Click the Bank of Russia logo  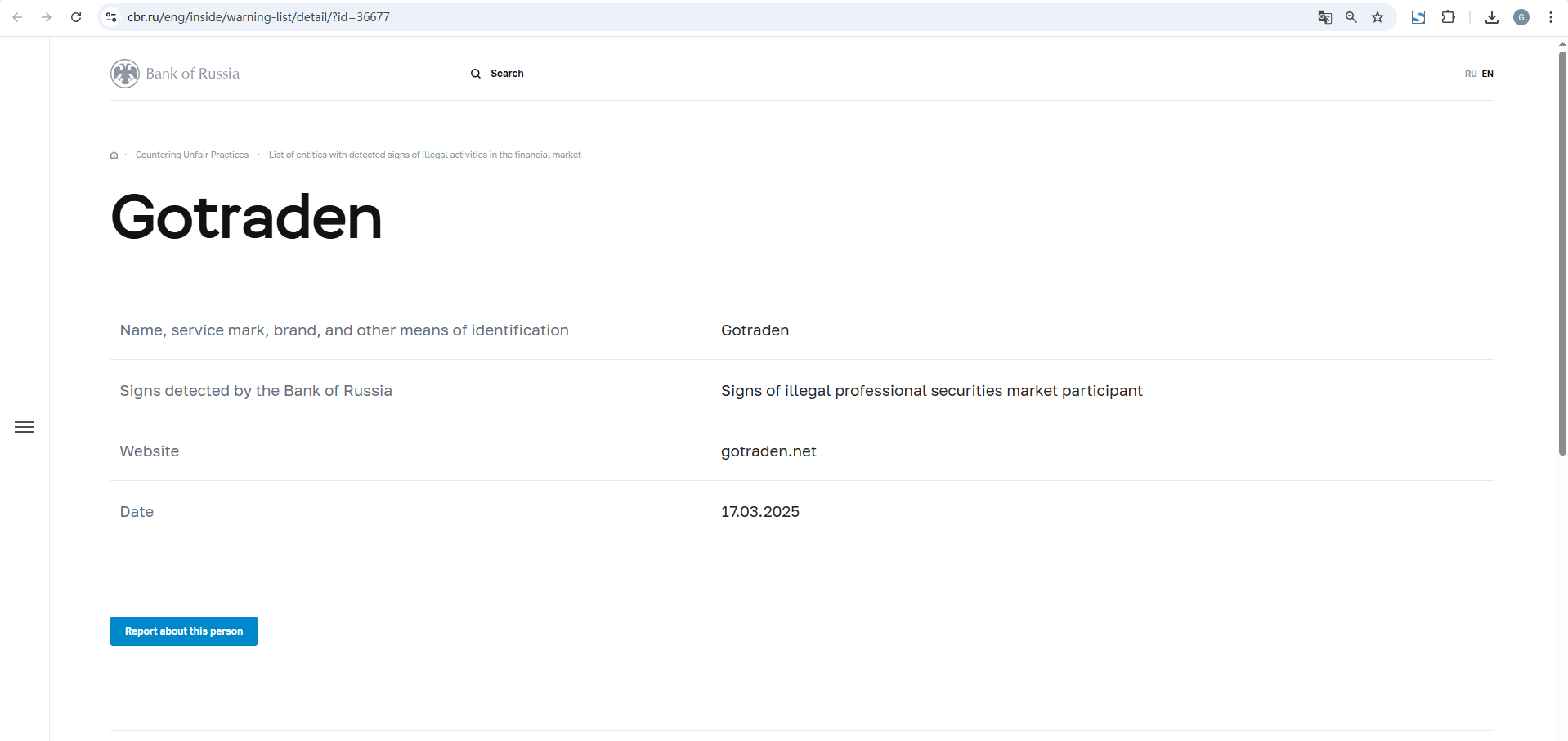click(175, 74)
